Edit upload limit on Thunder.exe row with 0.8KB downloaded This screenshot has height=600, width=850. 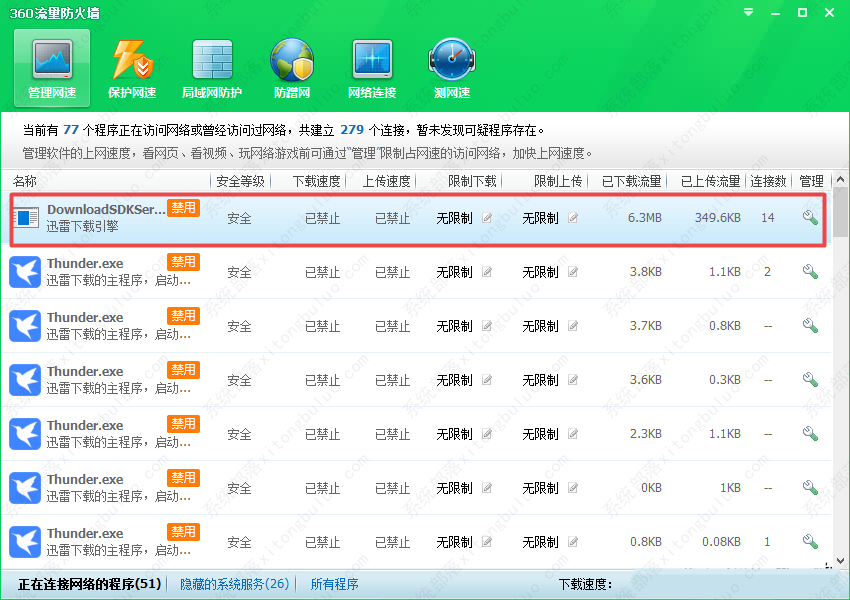[572, 541]
